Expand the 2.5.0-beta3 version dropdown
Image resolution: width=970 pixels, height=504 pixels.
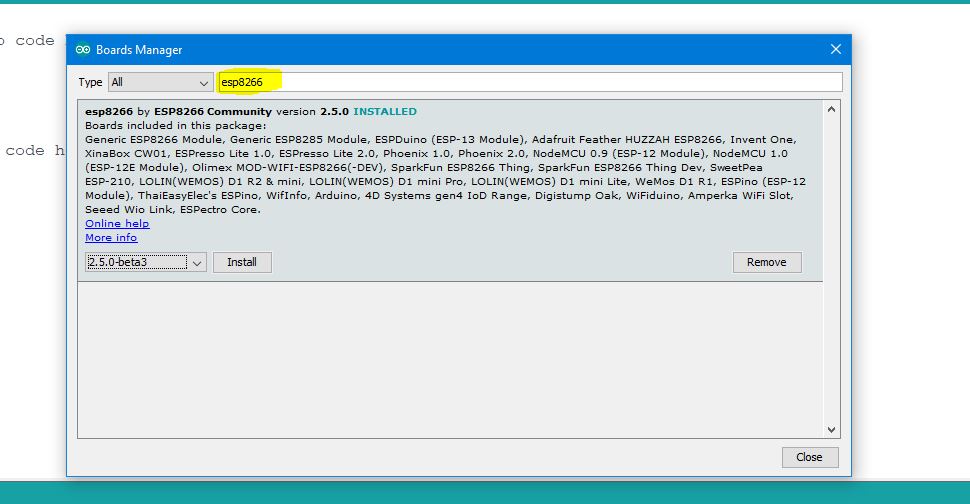145,262
